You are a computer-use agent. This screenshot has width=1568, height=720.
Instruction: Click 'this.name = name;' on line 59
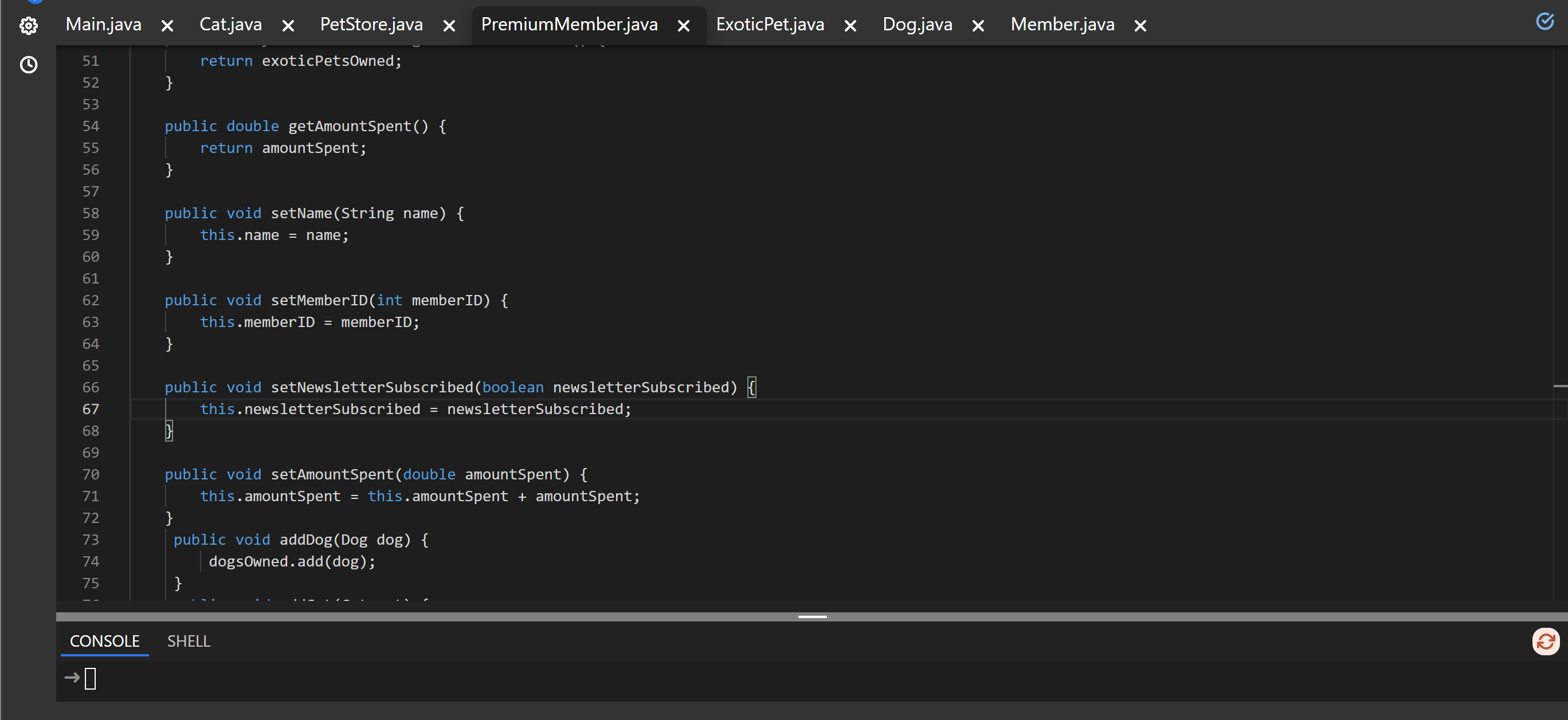pyautogui.click(x=275, y=235)
